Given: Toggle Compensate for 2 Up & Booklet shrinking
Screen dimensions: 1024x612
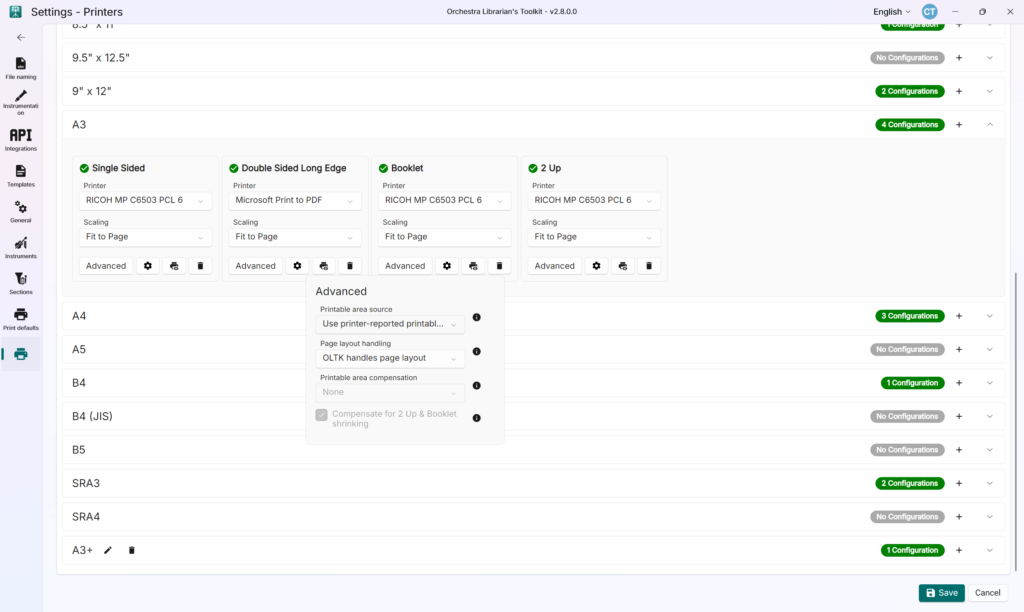Looking at the screenshot, I should [321, 415].
